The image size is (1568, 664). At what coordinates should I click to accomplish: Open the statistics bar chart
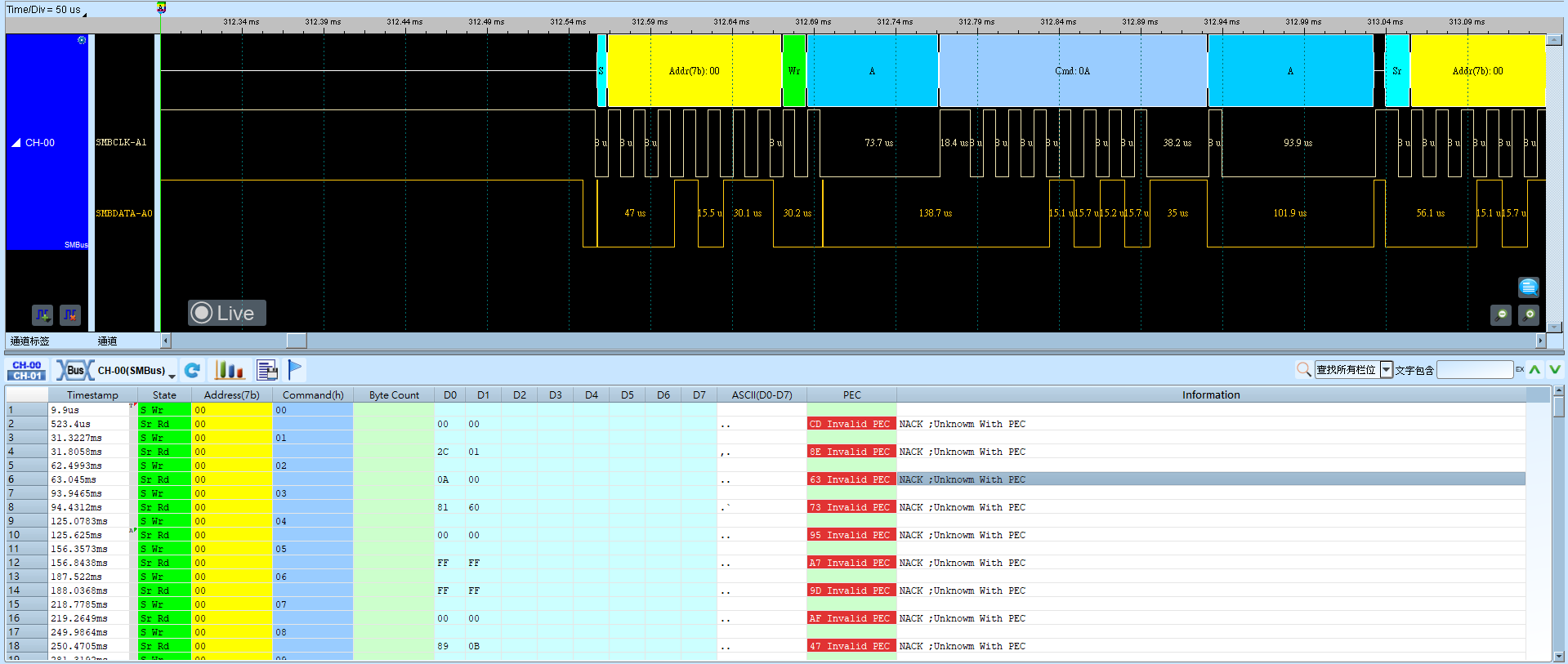pos(230,371)
